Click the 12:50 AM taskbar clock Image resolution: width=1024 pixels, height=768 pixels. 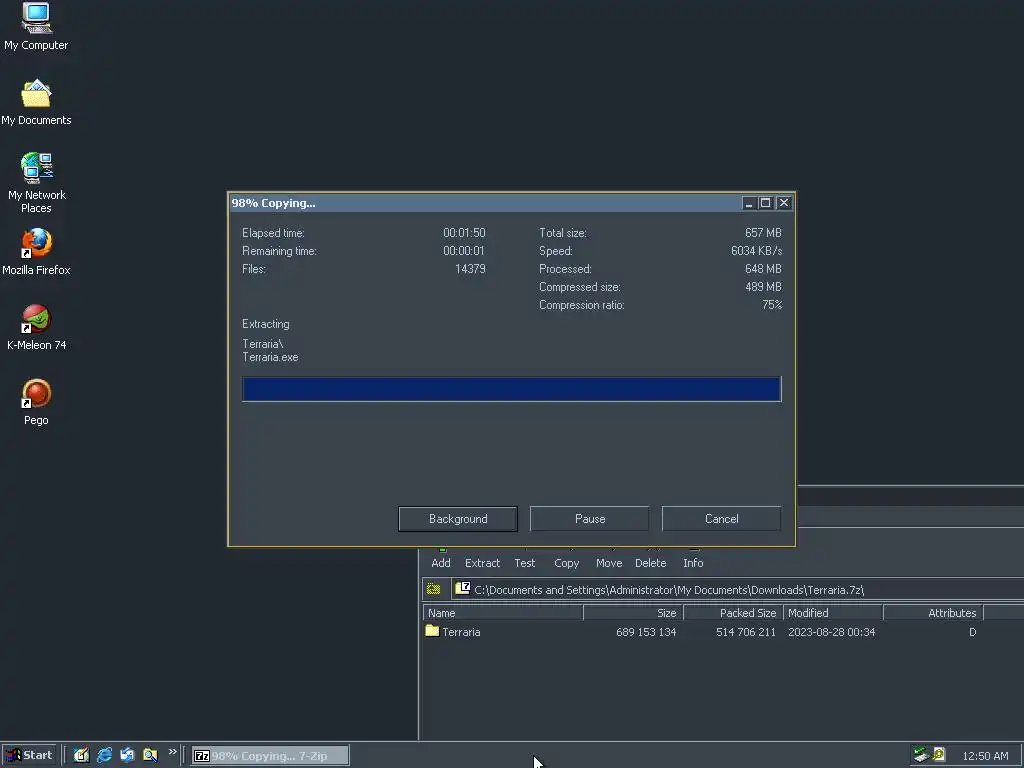click(x=985, y=756)
